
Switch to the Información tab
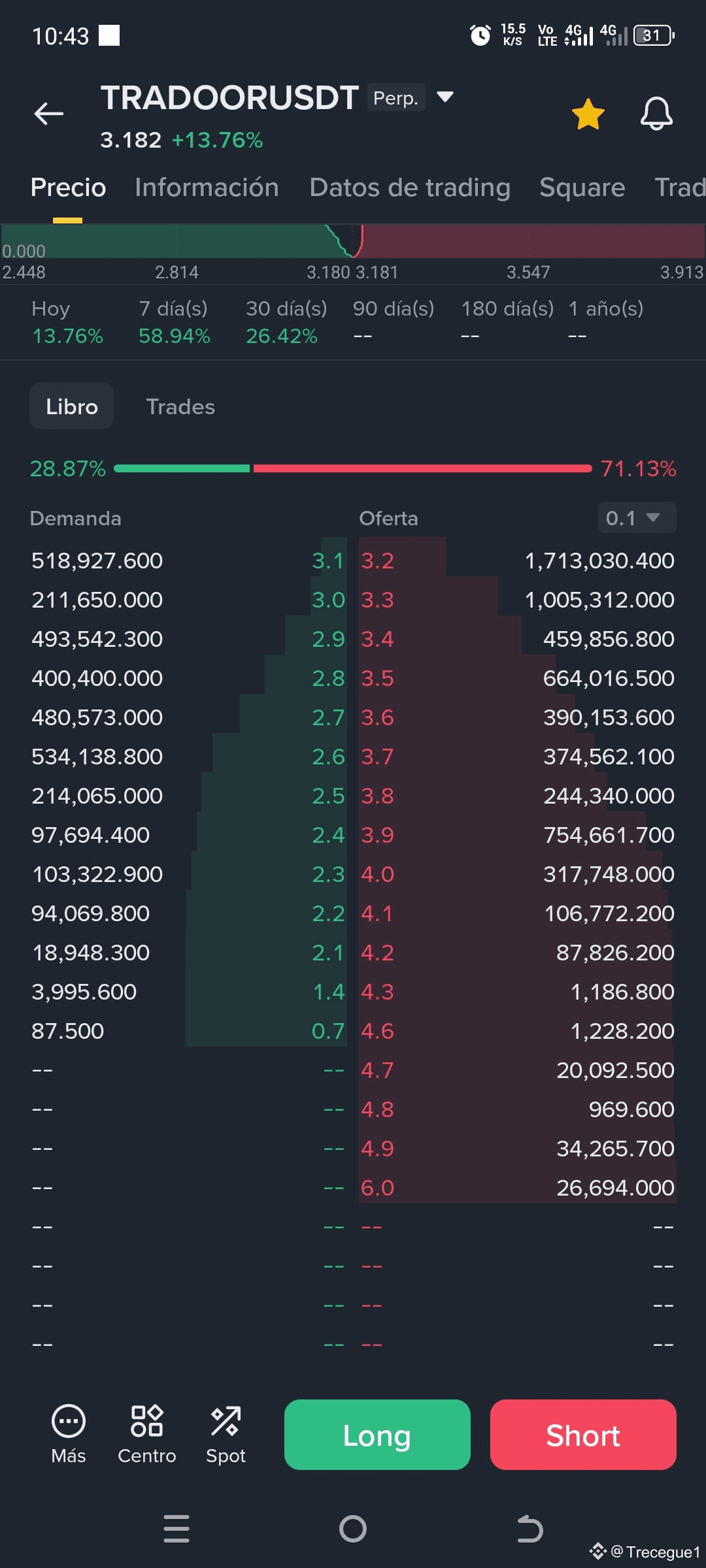tap(207, 188)
